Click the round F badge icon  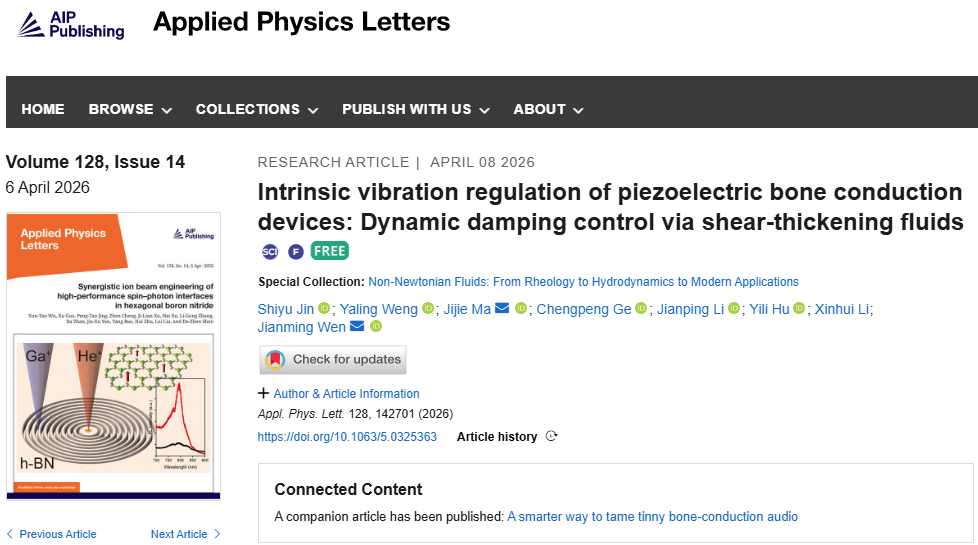(296, 251)
